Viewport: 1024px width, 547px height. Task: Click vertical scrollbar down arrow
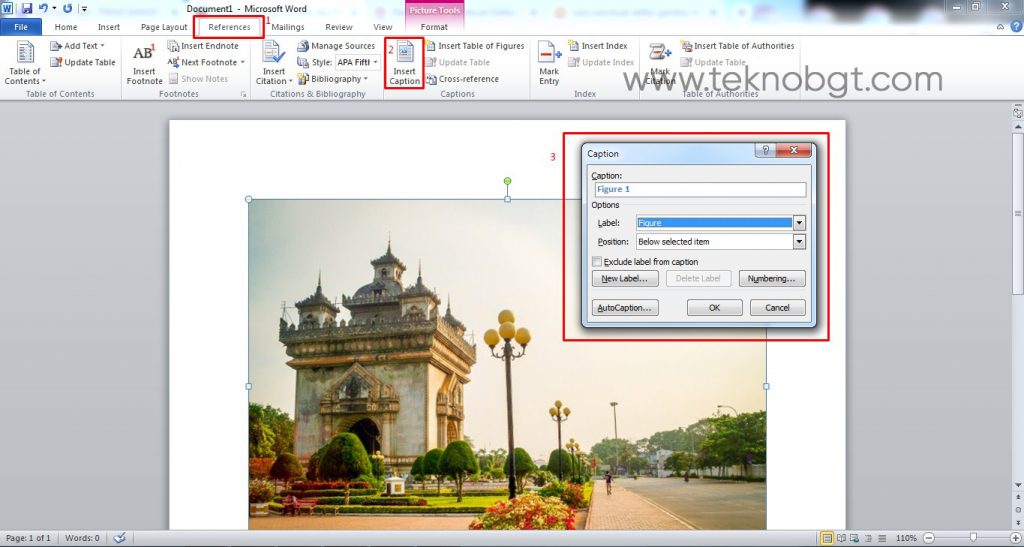(x=1017, y=486)
